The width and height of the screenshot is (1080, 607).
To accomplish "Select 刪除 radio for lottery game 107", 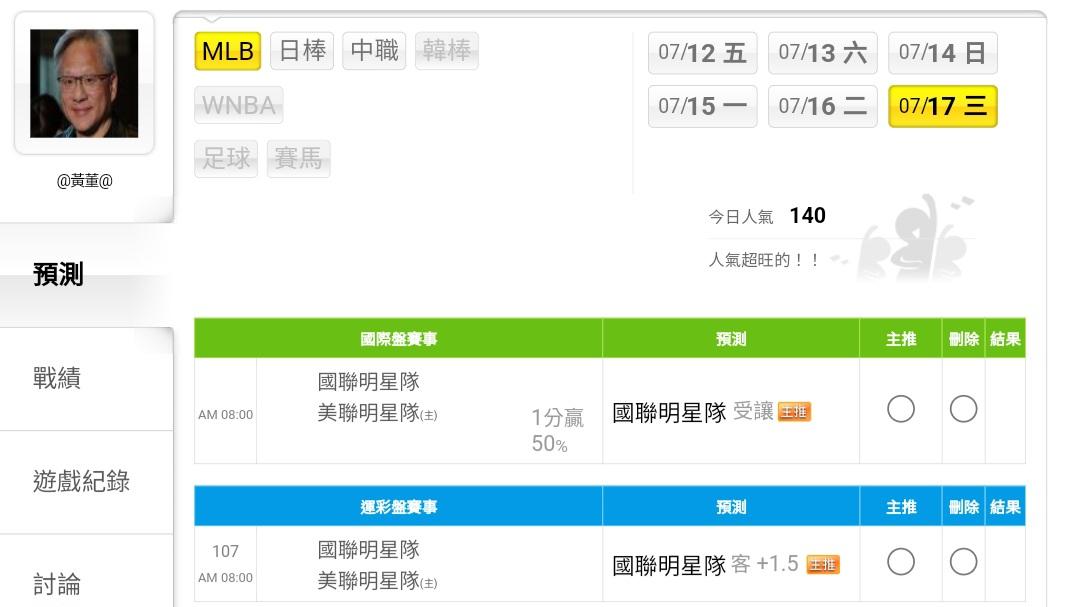I will coord(963,562).
